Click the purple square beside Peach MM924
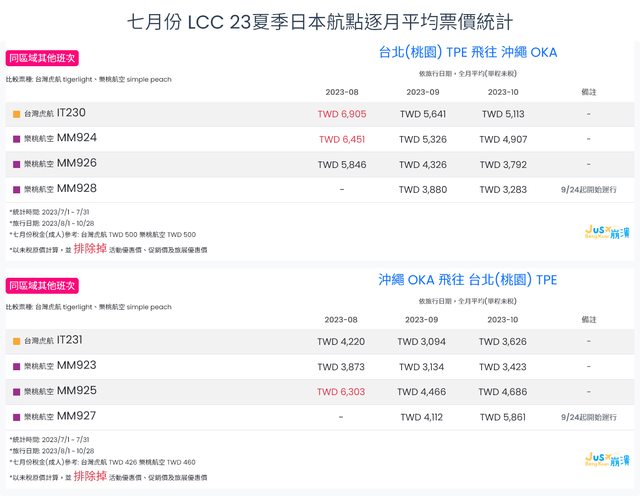Viewport: 640px width, 496px height. [16, 139]
